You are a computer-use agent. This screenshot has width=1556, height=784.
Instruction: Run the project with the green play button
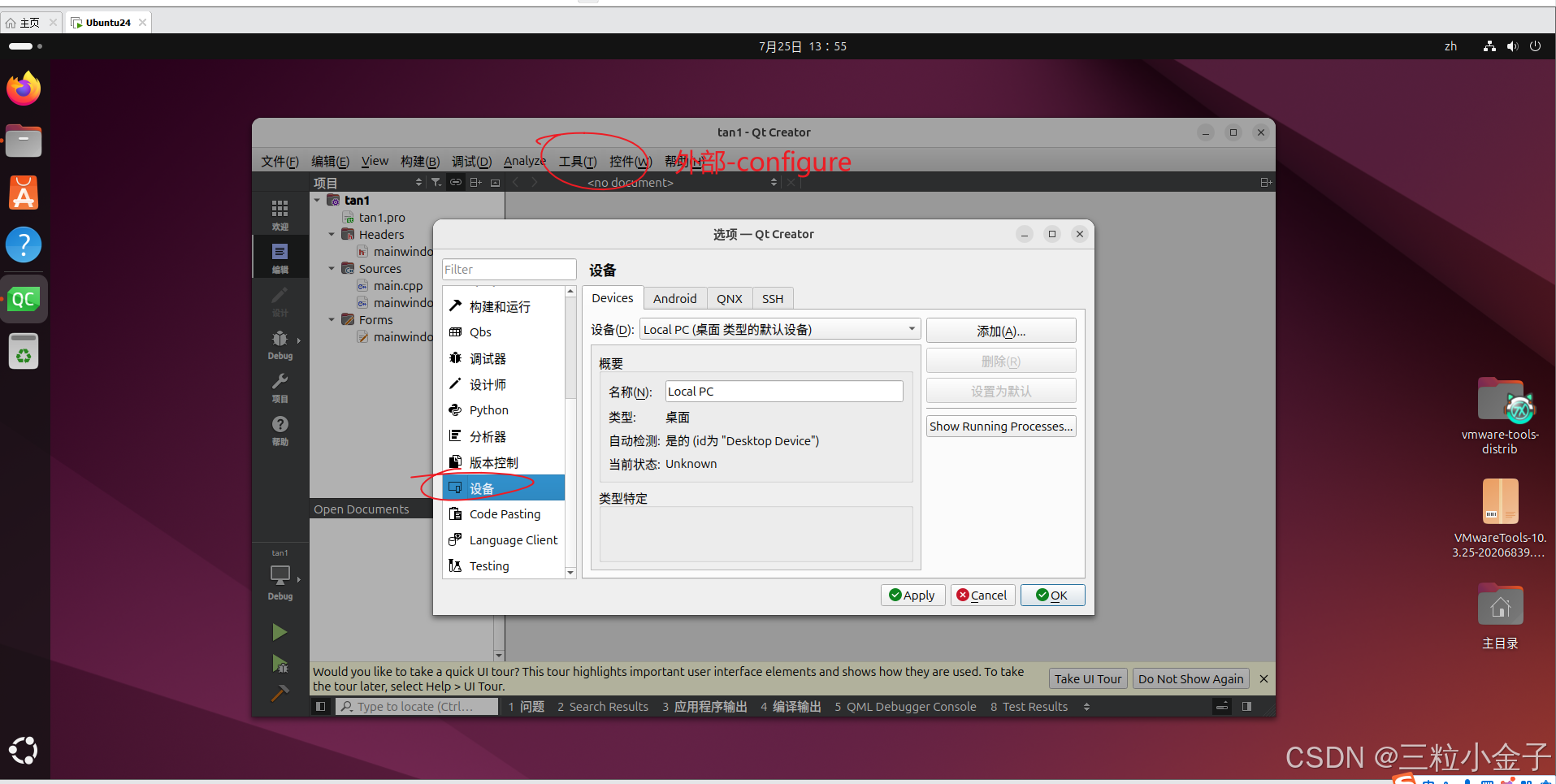pos(280,632)
